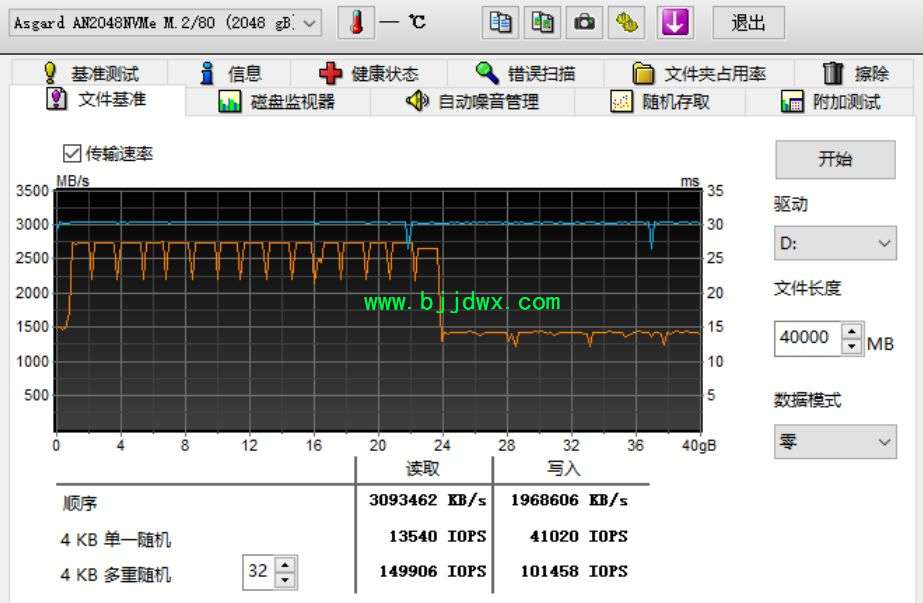Viewport: 923px width, 603px height.
Task: Click the purple down-arrow minimize-to-tray icon
Action: (x=675, y=23)
